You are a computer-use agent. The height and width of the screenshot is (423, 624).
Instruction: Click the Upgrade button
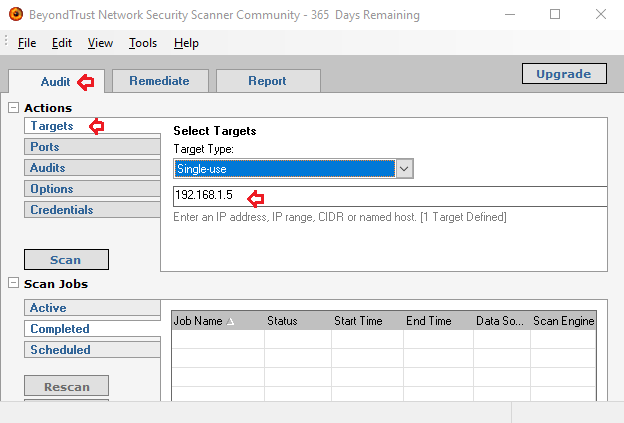coord(564,74)
